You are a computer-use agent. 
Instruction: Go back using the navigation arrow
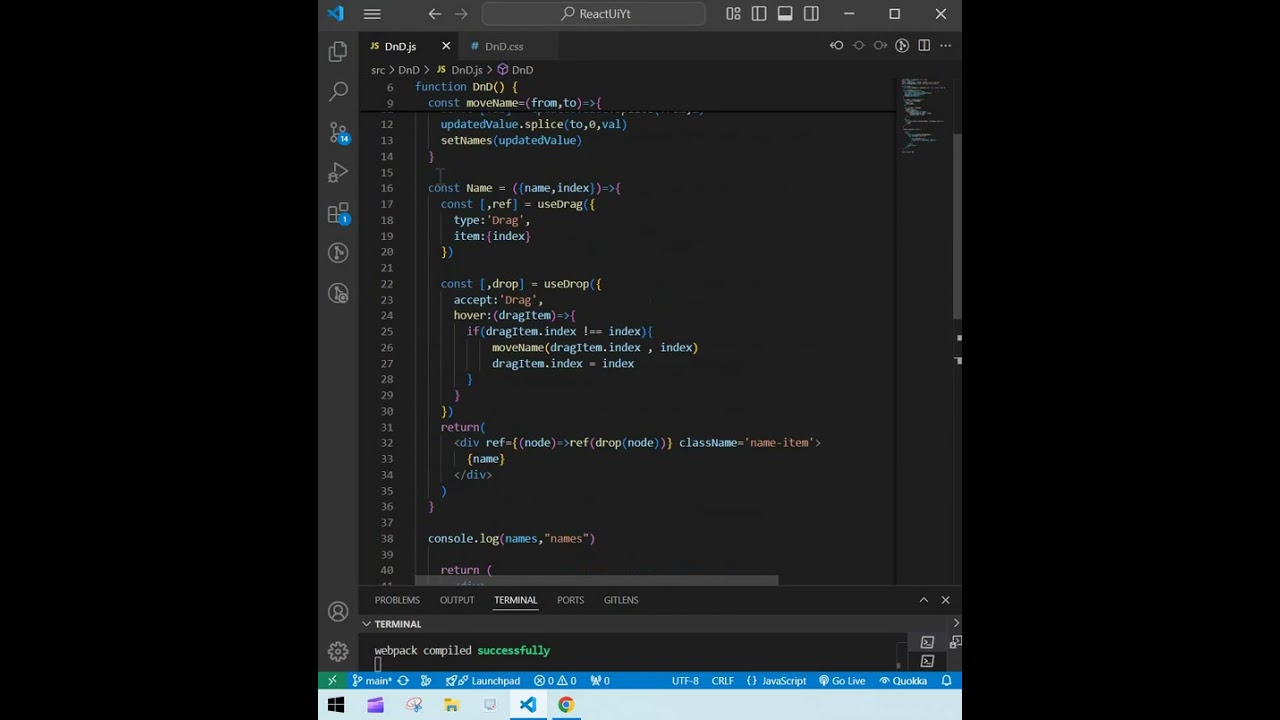(435, 14)
